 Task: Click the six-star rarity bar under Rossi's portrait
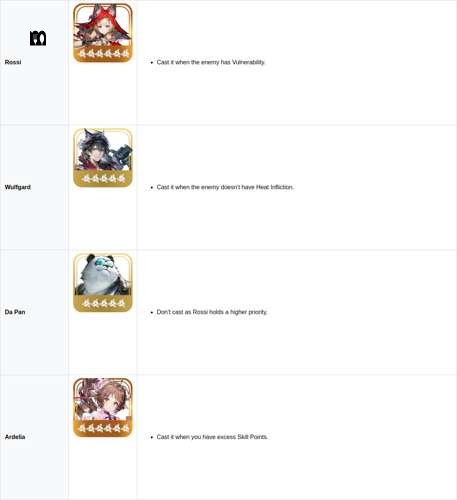[103, 53]
